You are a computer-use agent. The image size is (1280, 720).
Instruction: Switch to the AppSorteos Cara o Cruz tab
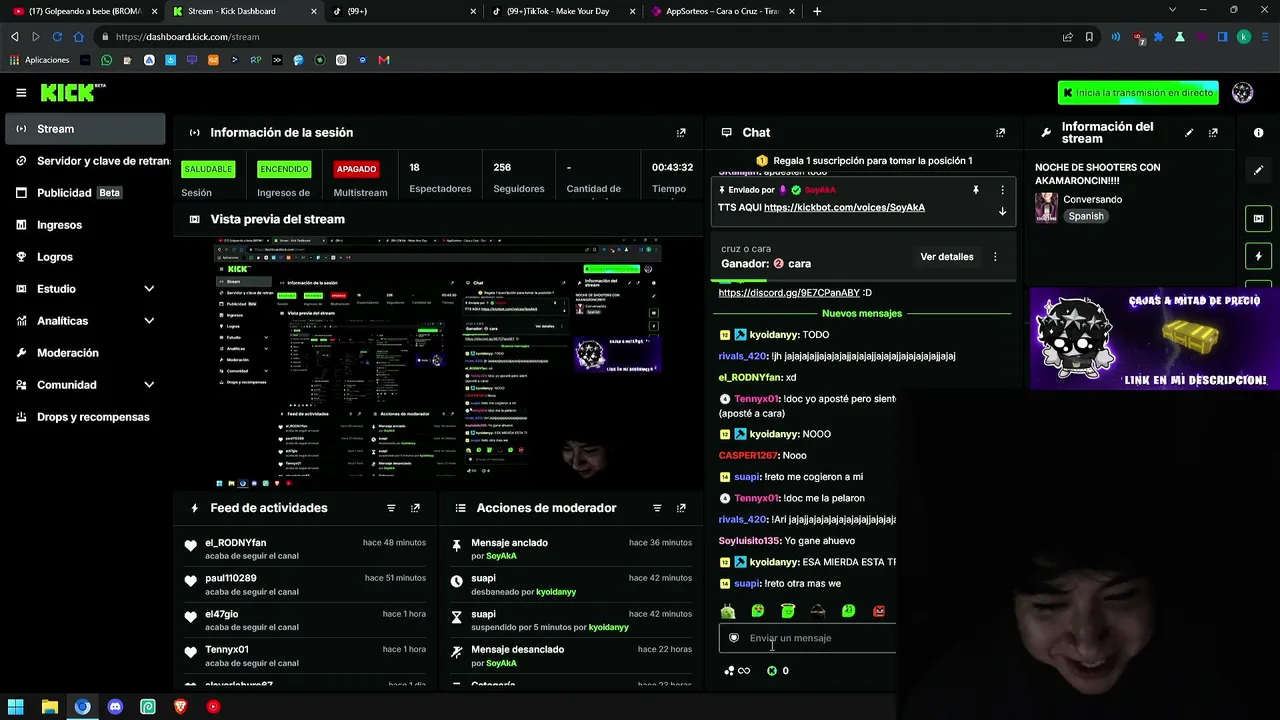pos(722,11)
